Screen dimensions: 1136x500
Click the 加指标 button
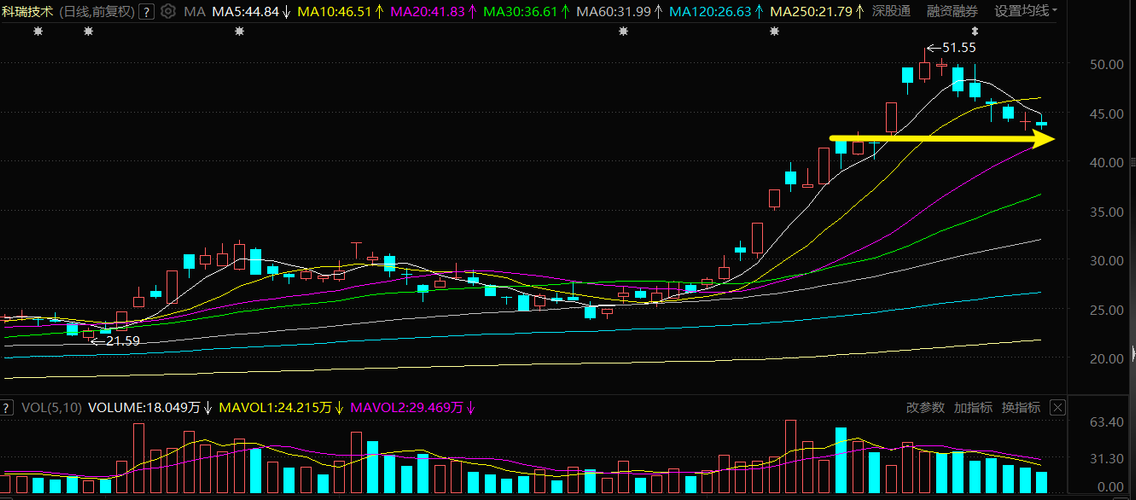pyautogui.click(x=973, y=408)
